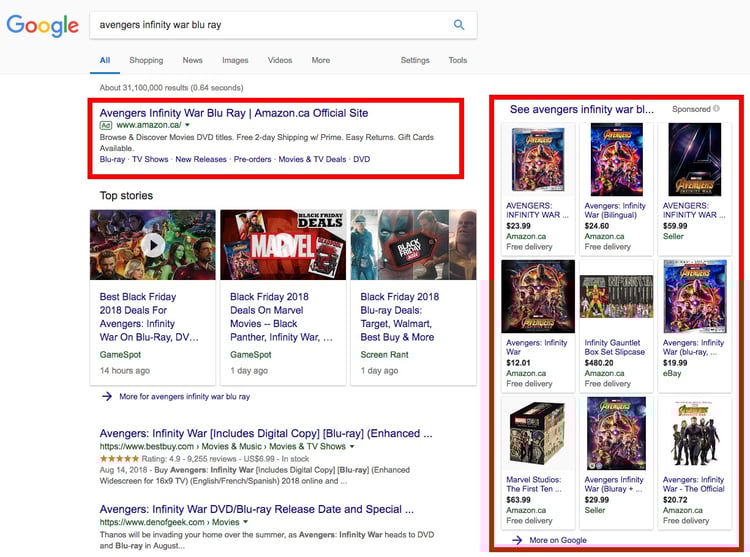Viewport: 750px width, 557px height.
Task: Click the Google logo
Action: tap(42, 26)
